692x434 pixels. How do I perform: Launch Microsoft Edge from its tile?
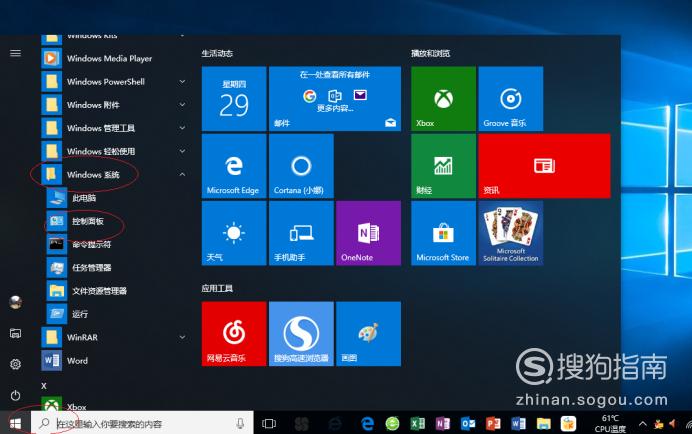coord(234,166)
